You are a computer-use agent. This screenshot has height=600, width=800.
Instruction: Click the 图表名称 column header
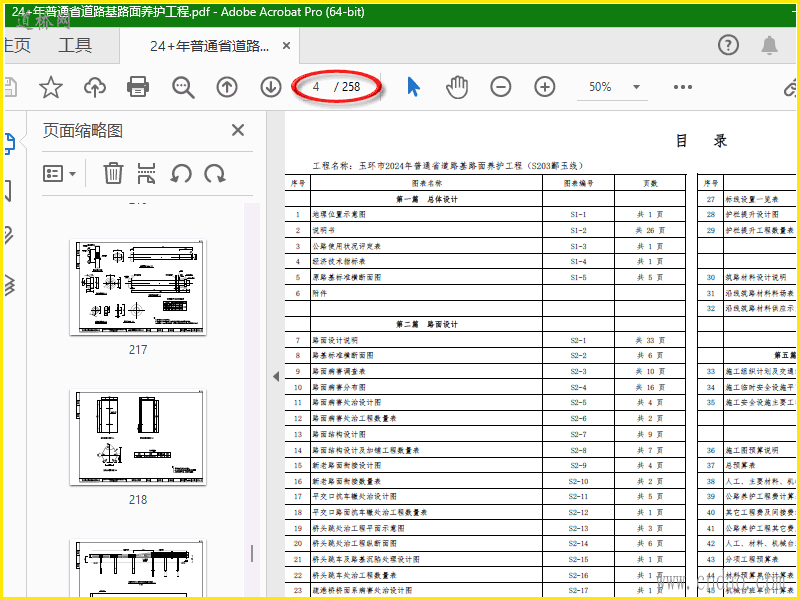427,183
